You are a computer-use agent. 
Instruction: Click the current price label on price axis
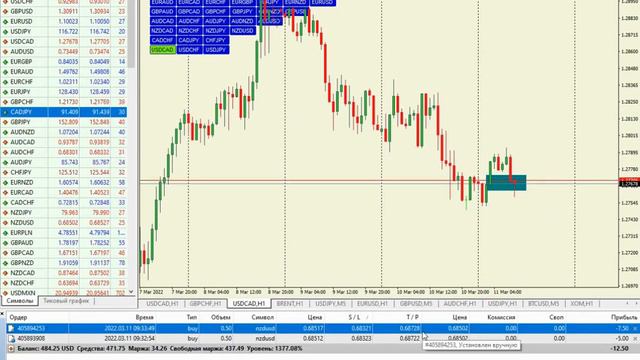[629, 184]
